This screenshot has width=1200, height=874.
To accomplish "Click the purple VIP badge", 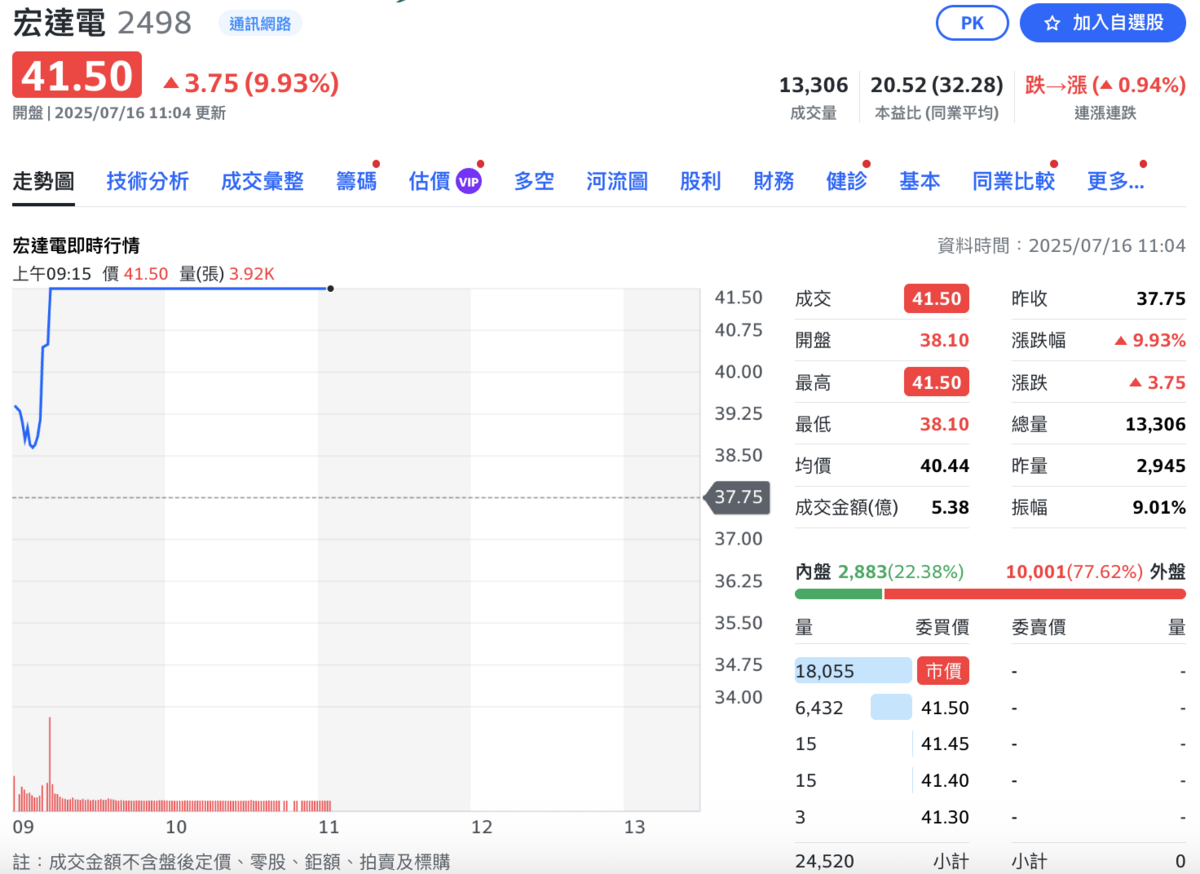I will click(469, 181).
